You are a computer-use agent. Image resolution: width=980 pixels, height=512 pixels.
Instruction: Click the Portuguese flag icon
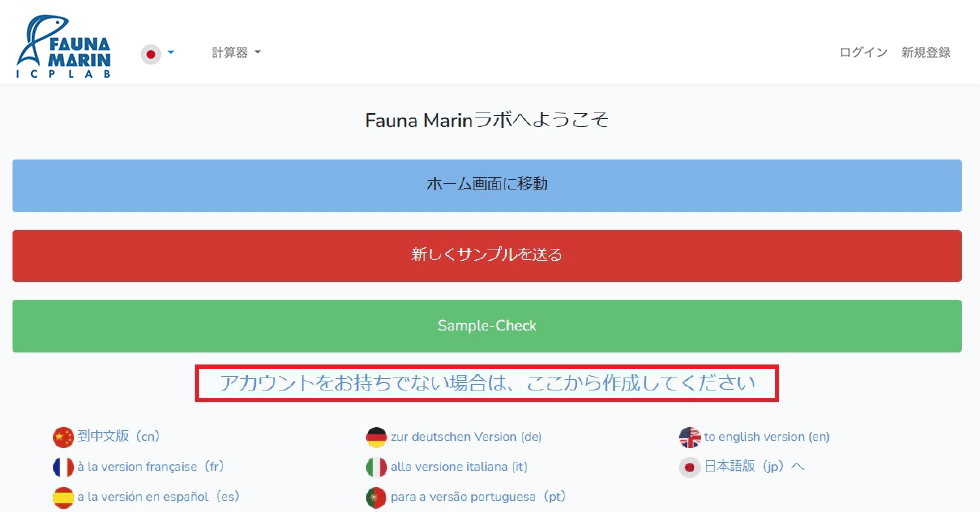point(376,497)
